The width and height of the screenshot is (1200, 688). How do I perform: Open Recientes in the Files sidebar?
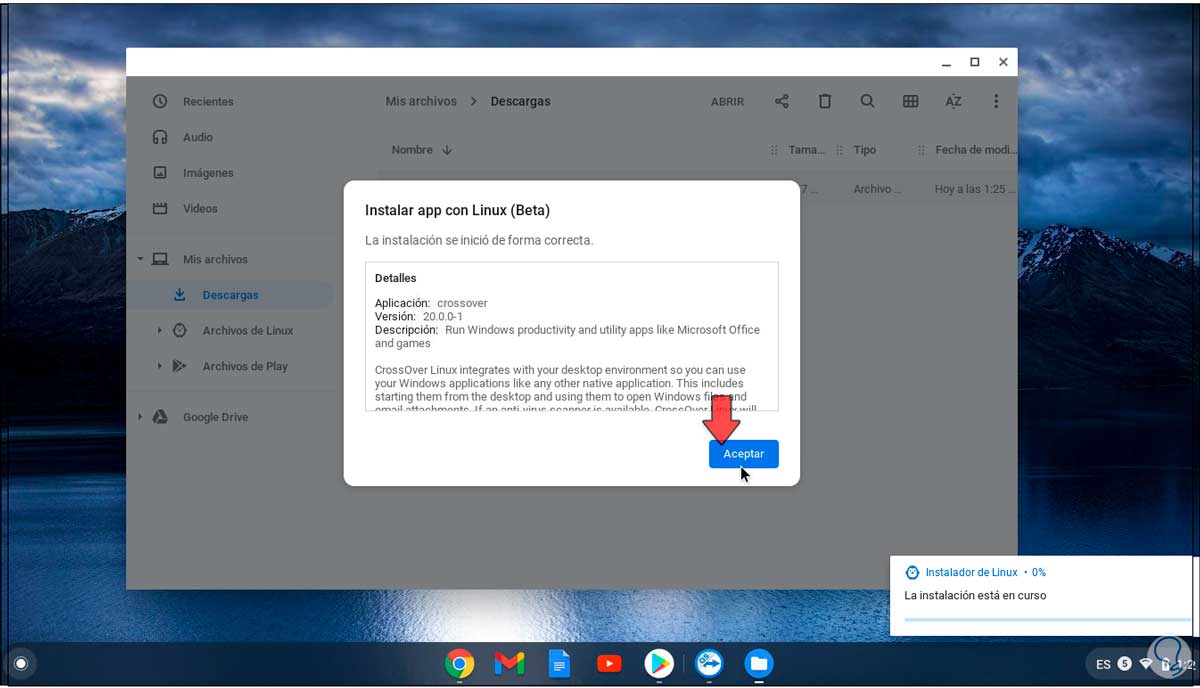(x=208, y=102)
